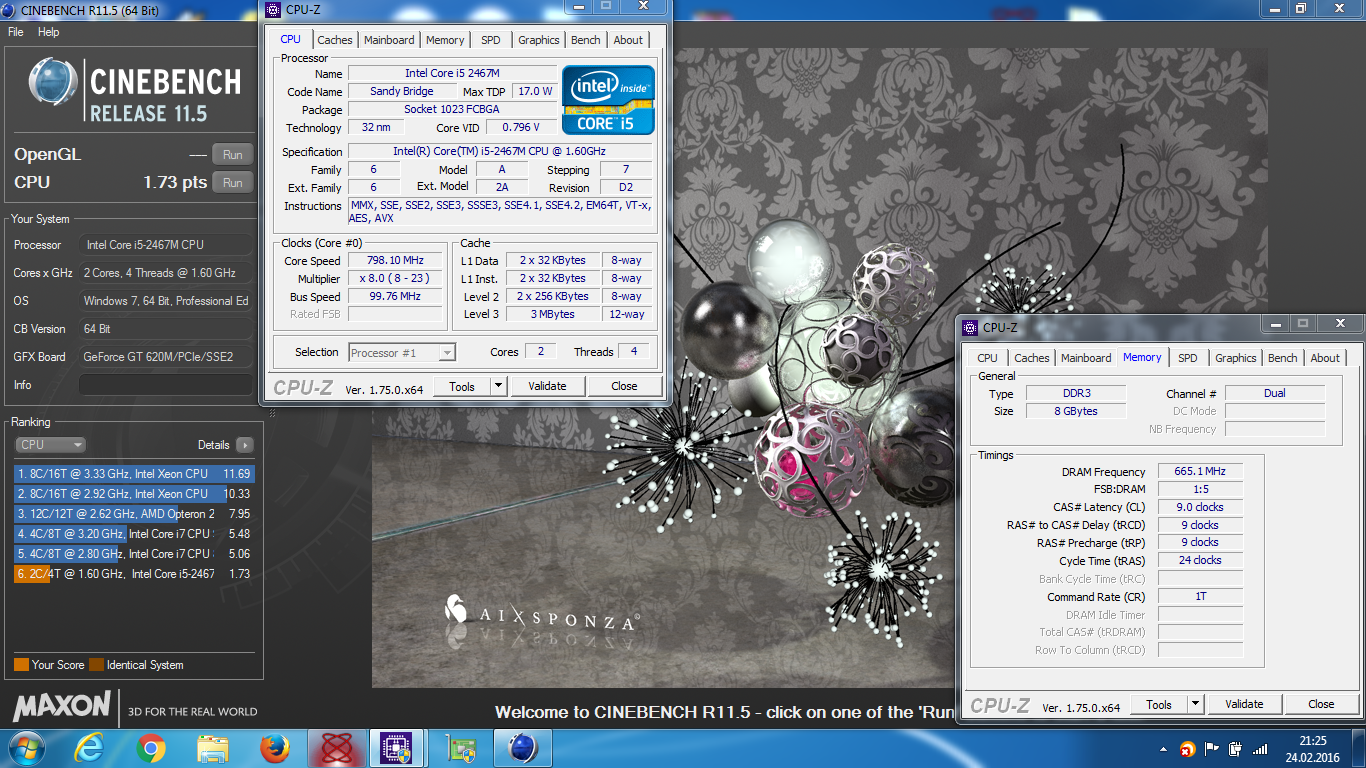Click Validate in CPU-Z Memory window
Screen dimensions: 1366x768
point(1244,704)
